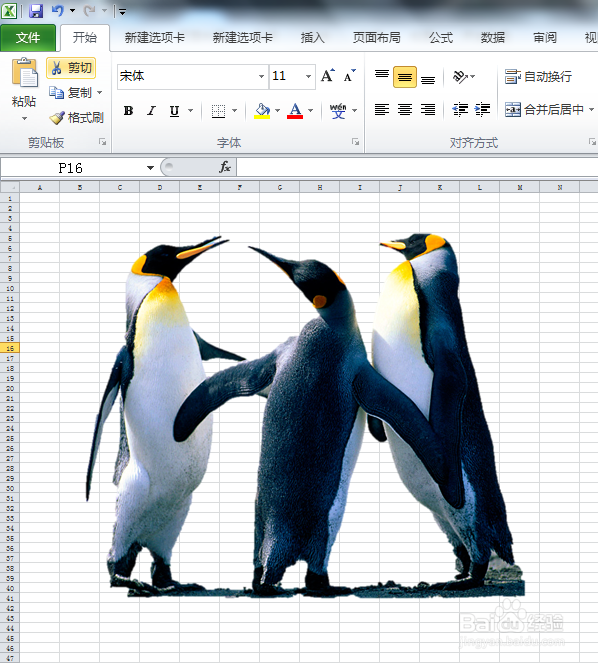
Task: Switch to the 插入 (Insert) tab
Action: pos(312,38)
